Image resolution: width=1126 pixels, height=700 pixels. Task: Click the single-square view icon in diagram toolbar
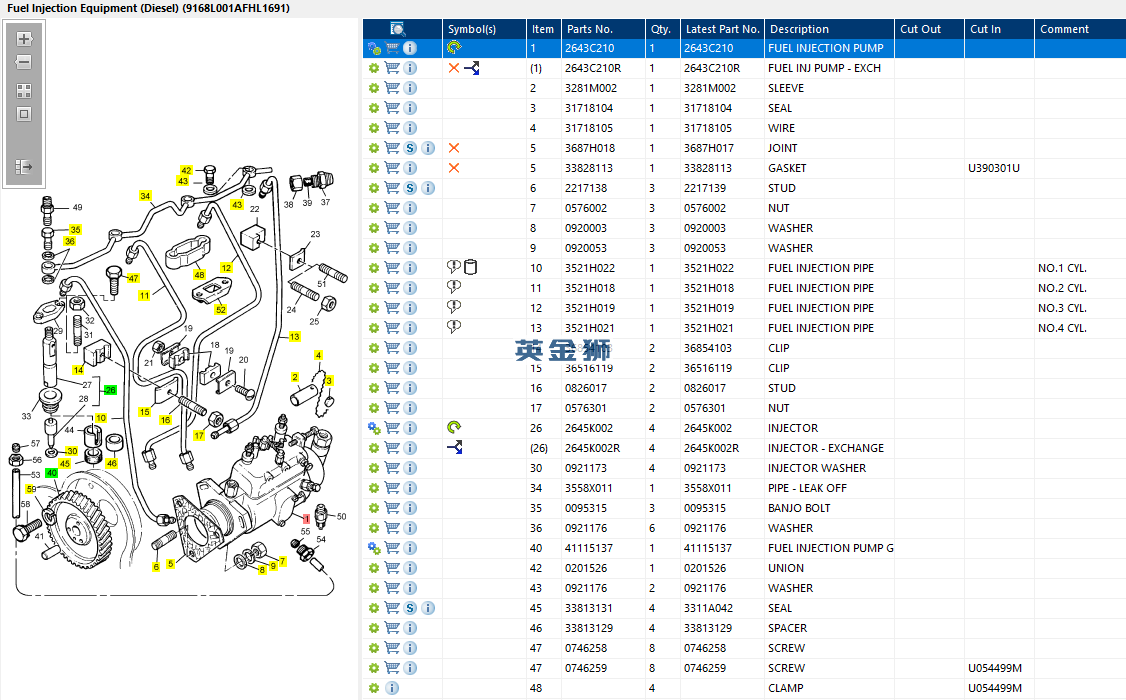tap(25, 114)
